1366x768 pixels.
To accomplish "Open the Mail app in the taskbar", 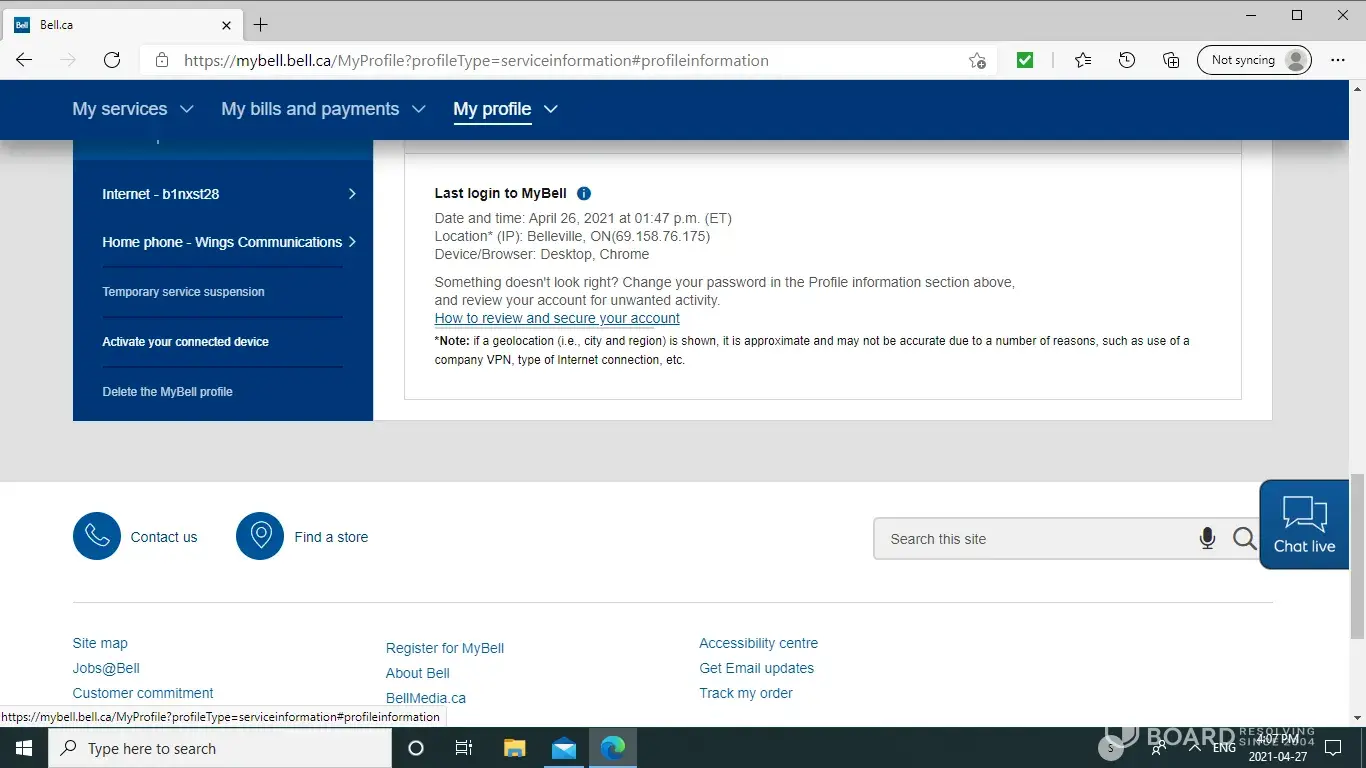I will [564, 748].
